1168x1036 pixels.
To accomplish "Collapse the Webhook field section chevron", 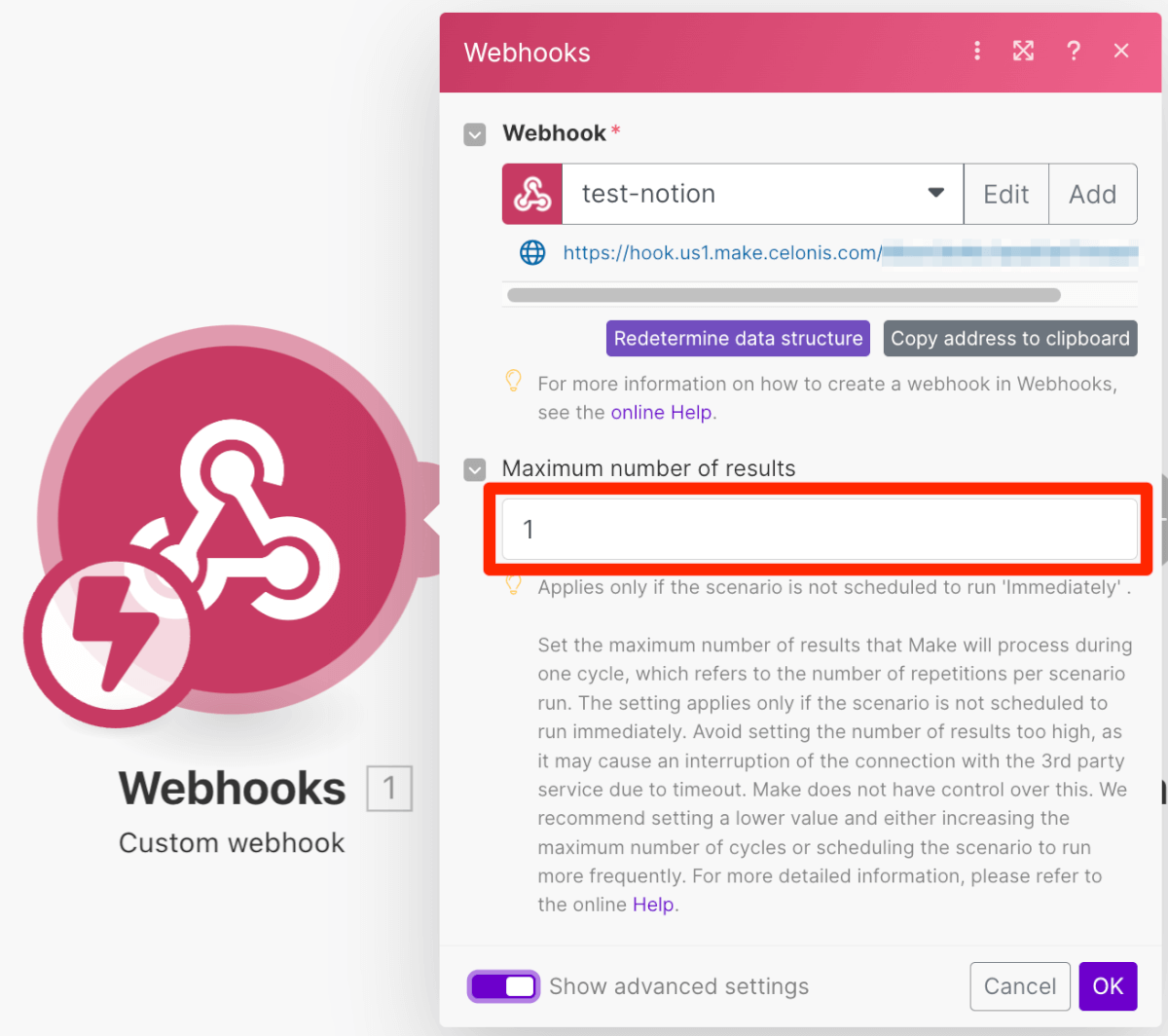I will click(475, 134).
